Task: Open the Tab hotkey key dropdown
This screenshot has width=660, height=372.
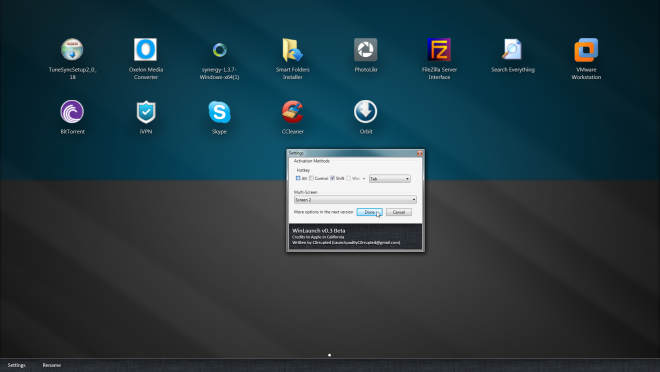Action: click(390, 179)
